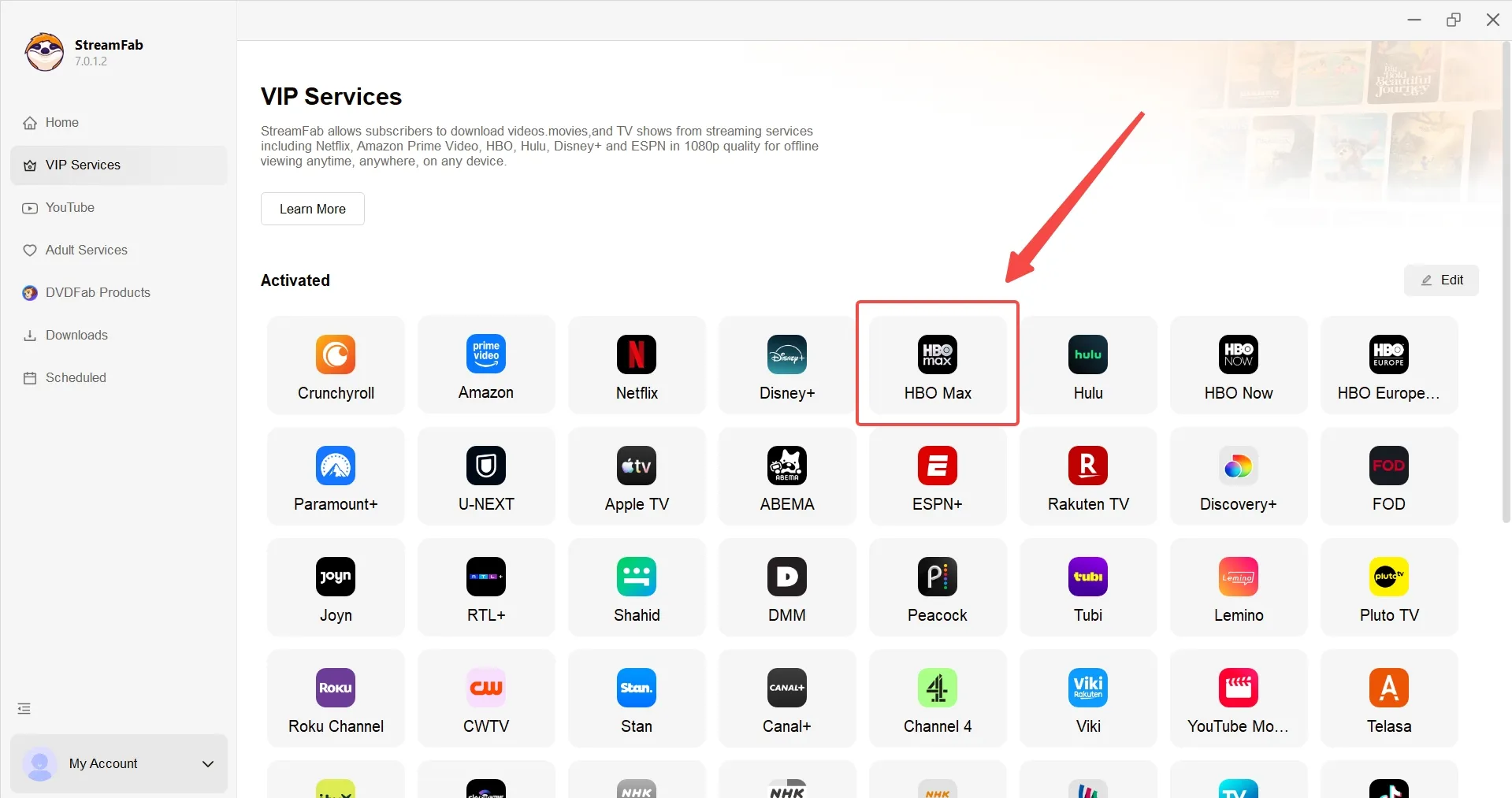The width and height of the screenshot is (1512, 798).
Task: Open the Netflix downloader service
Action: 636,365
